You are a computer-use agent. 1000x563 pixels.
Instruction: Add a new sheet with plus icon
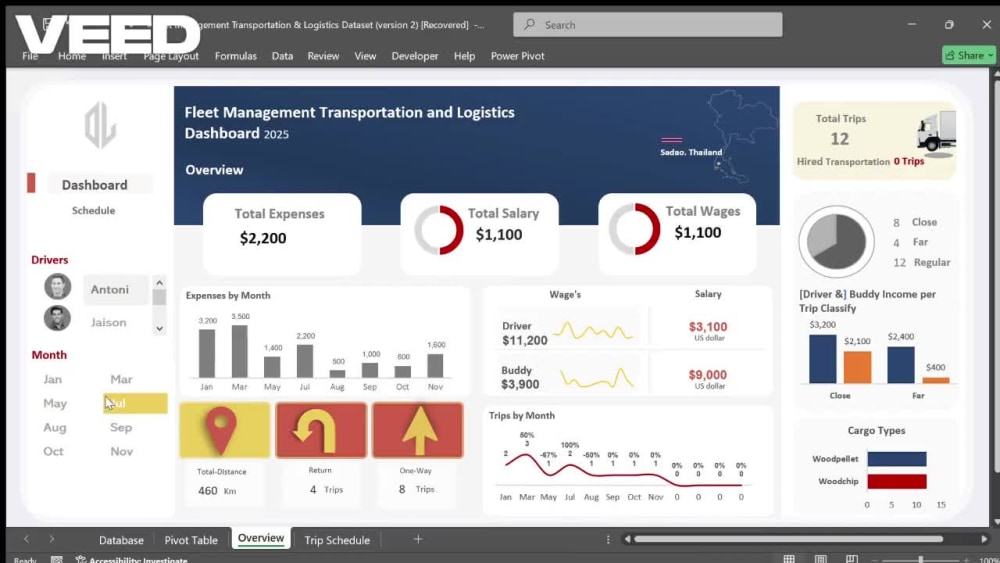coord(418,539)
